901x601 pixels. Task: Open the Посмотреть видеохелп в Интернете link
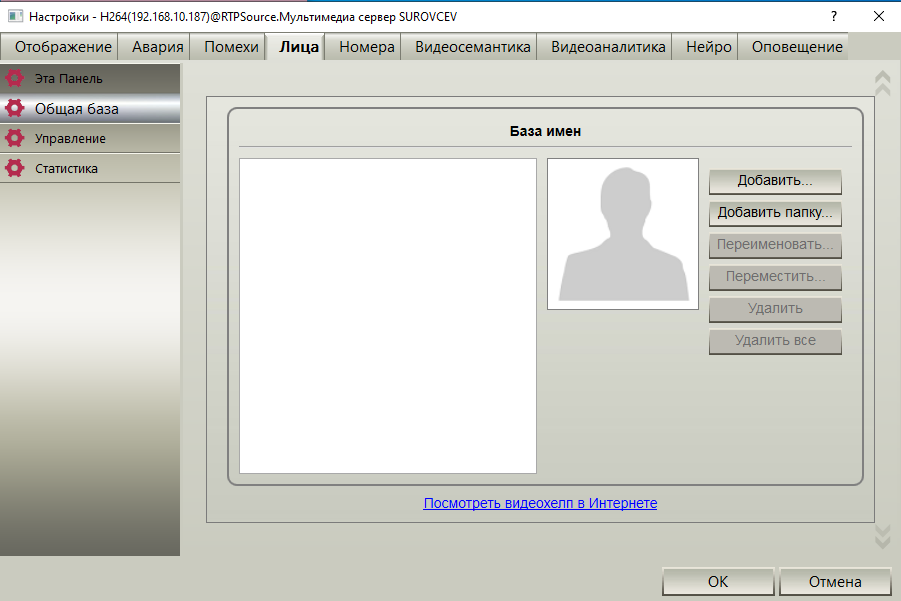[x=540, y=503]
